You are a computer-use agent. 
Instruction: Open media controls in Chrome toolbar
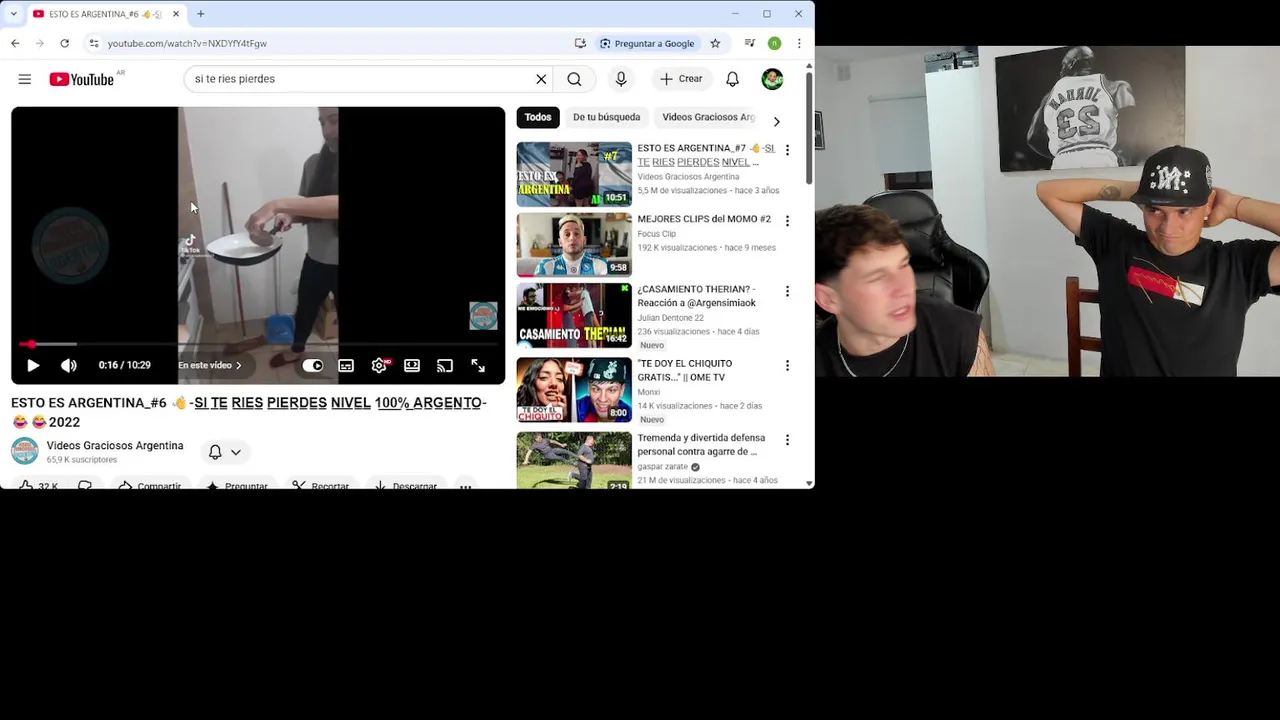point(749,43)
